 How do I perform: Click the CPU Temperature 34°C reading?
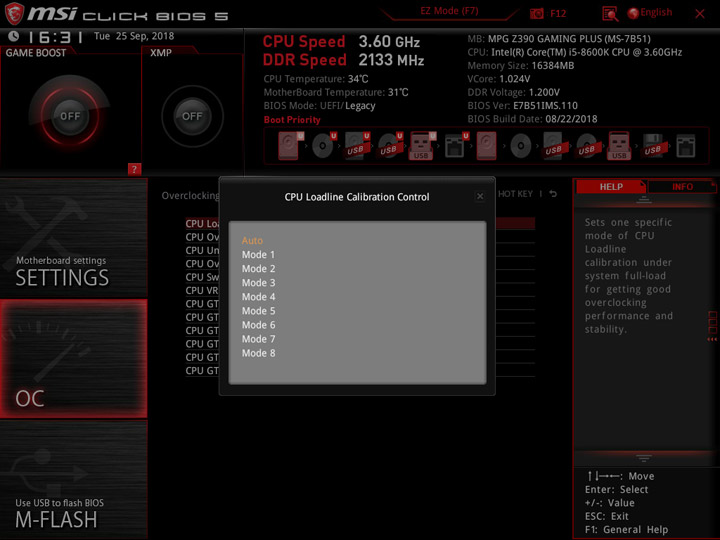pyautogui.click(x=316, y=79)
